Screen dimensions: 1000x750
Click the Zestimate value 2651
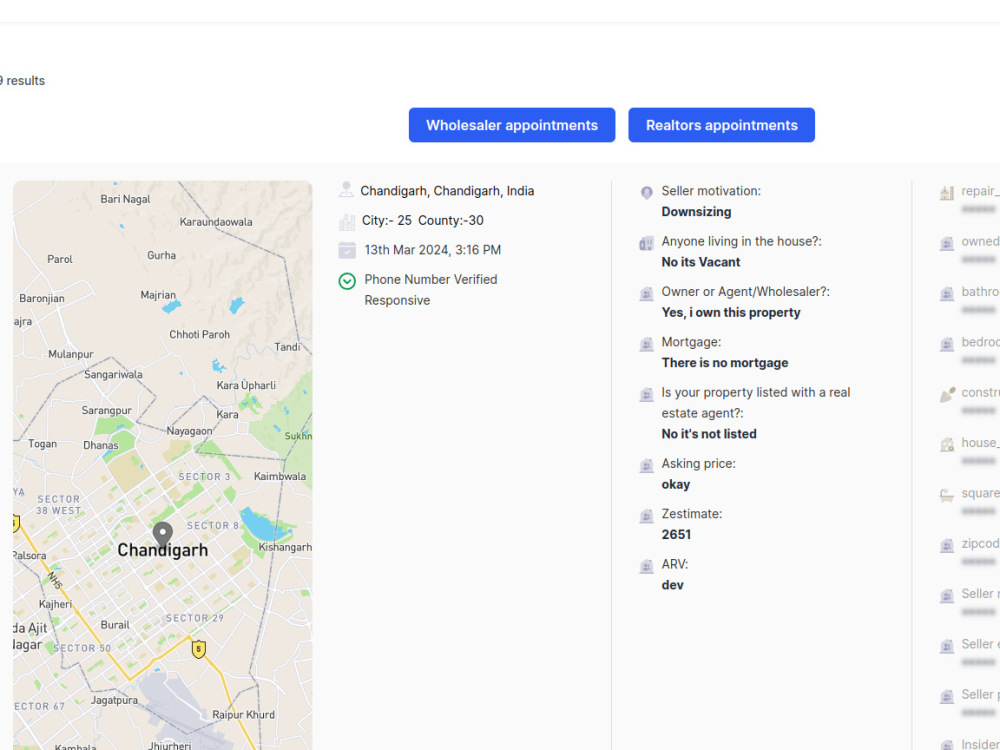click(x=676, y=534)
